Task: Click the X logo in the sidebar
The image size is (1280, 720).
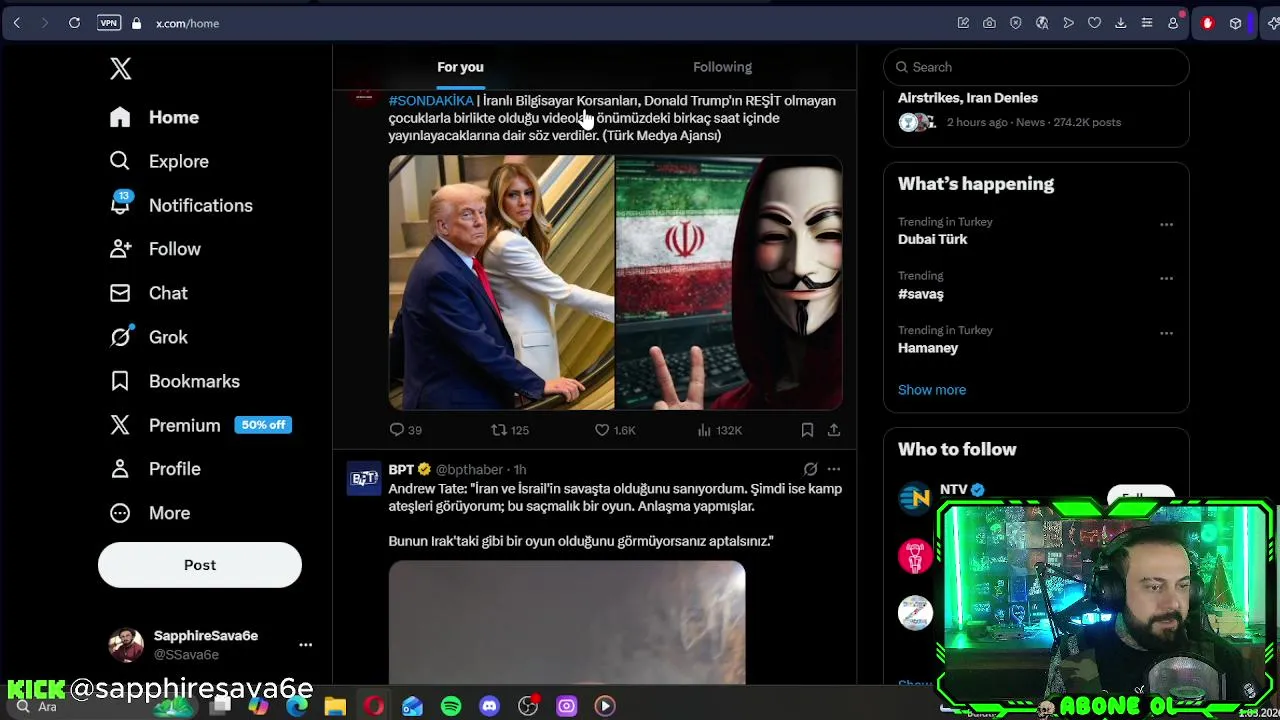Action: pos(120,68)
